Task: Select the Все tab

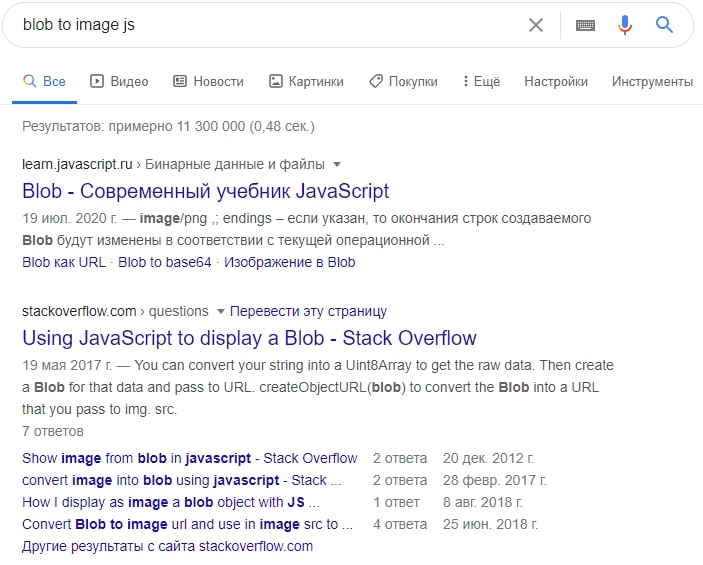Action: pos(44,82)
